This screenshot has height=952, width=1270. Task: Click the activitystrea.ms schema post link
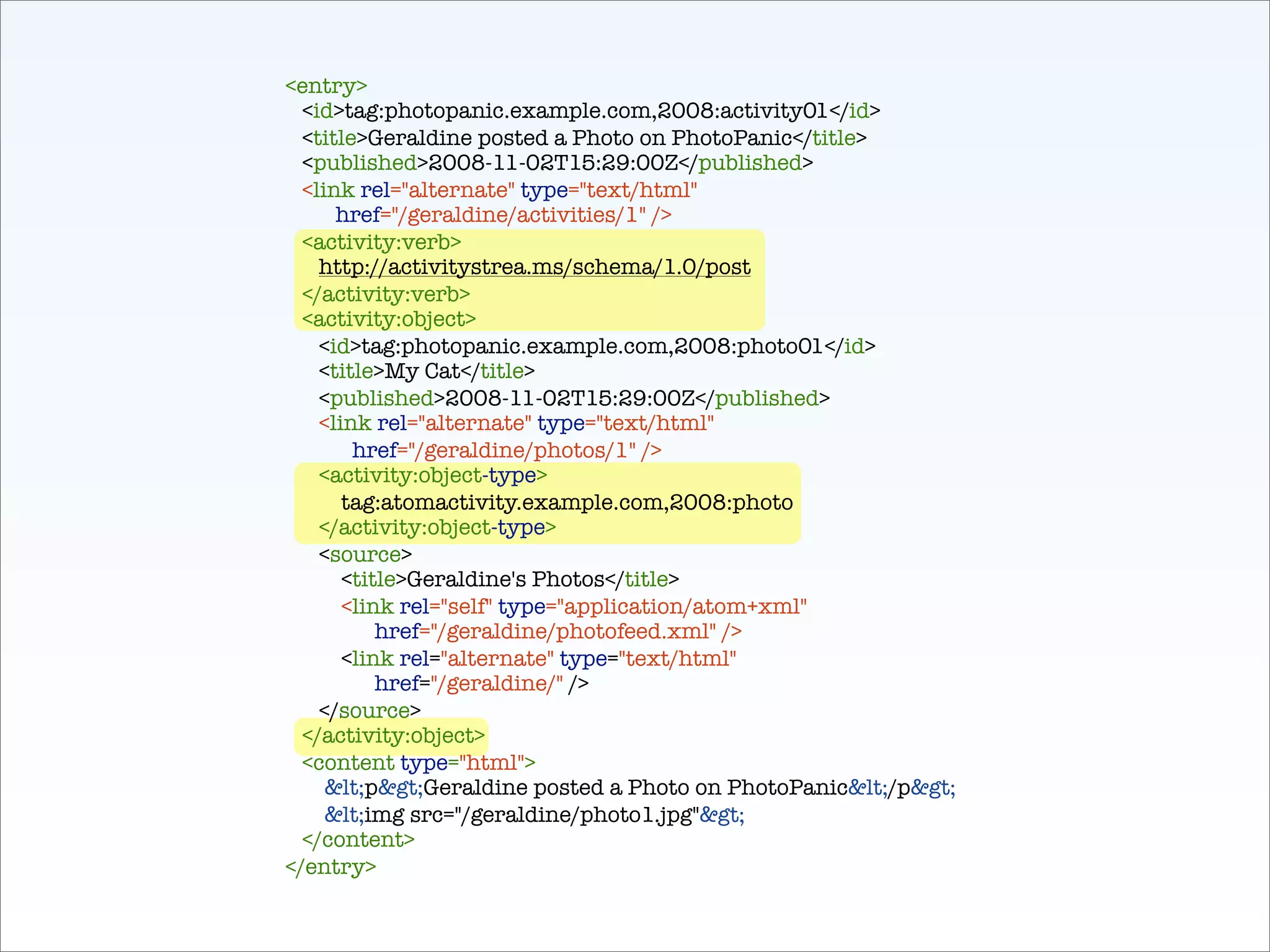(534, 267)
